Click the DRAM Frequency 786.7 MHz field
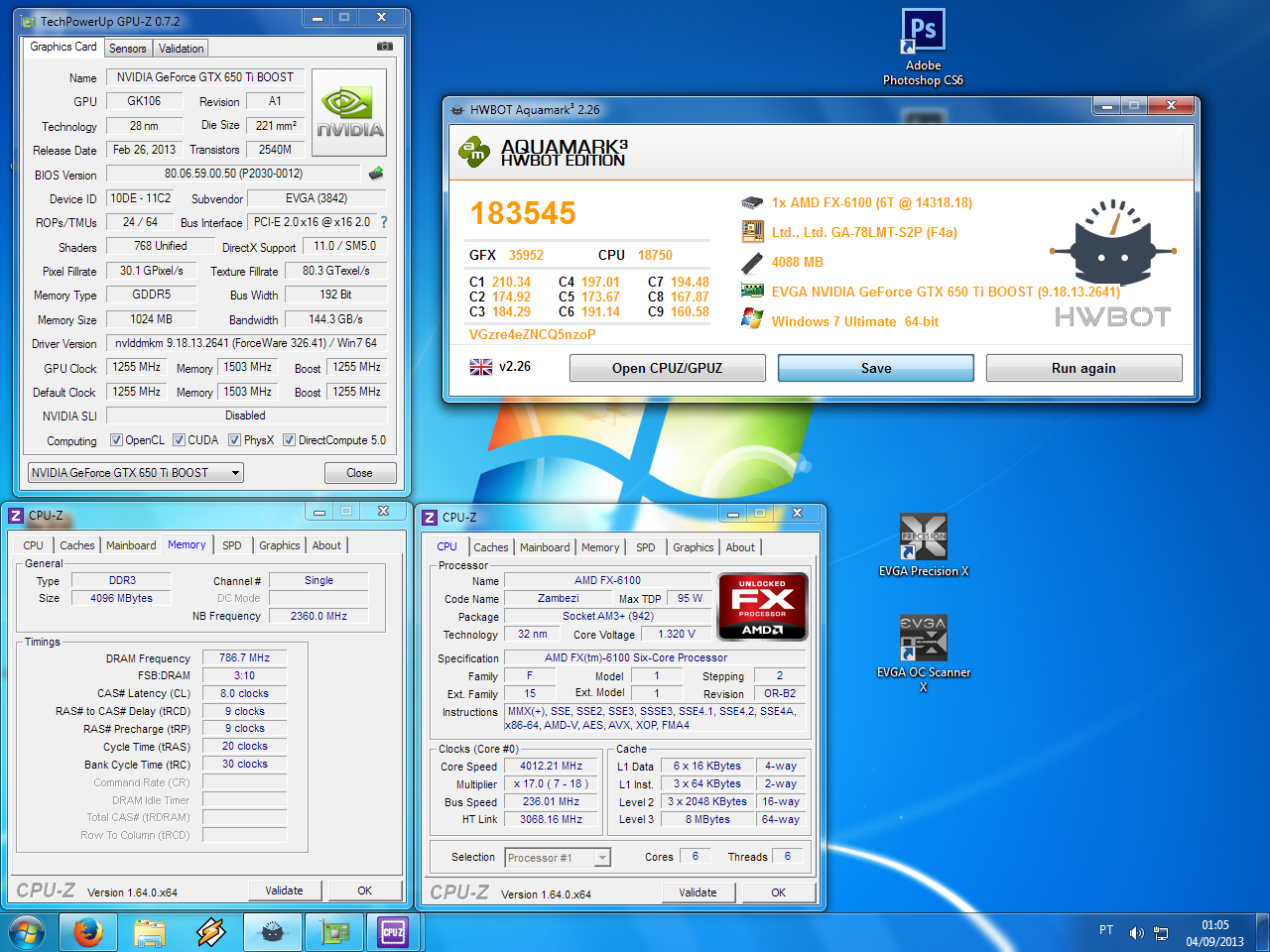This screenshot has height=952, width=1270. click(x=244, y=657)
